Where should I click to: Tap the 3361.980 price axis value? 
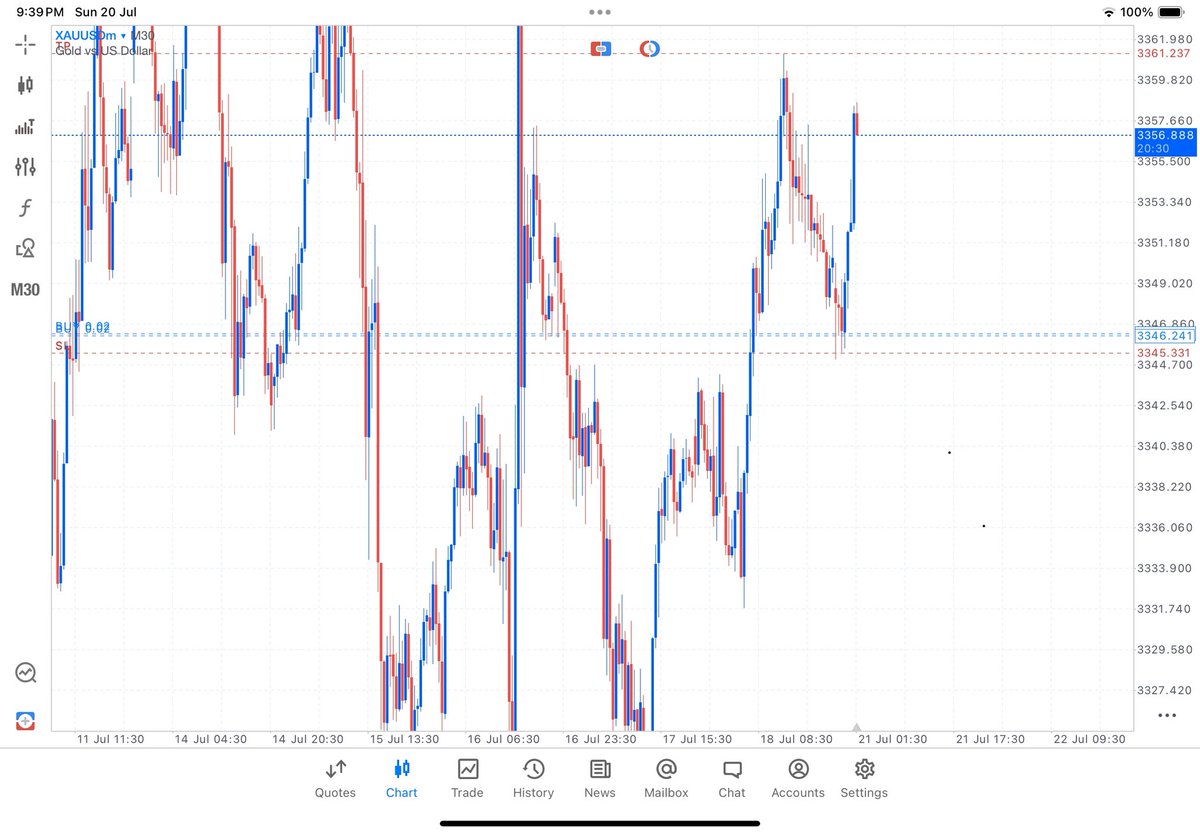click(x=1164, y=39)
